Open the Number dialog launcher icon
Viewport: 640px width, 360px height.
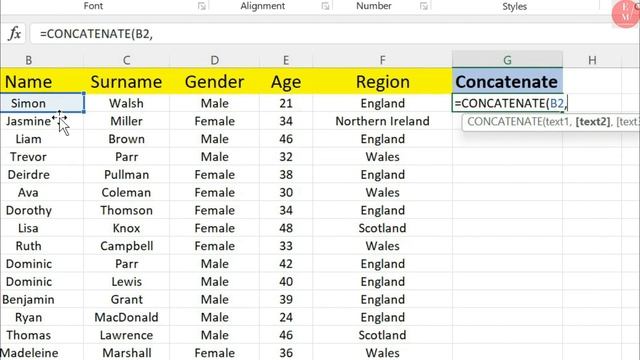coord(424,6)
